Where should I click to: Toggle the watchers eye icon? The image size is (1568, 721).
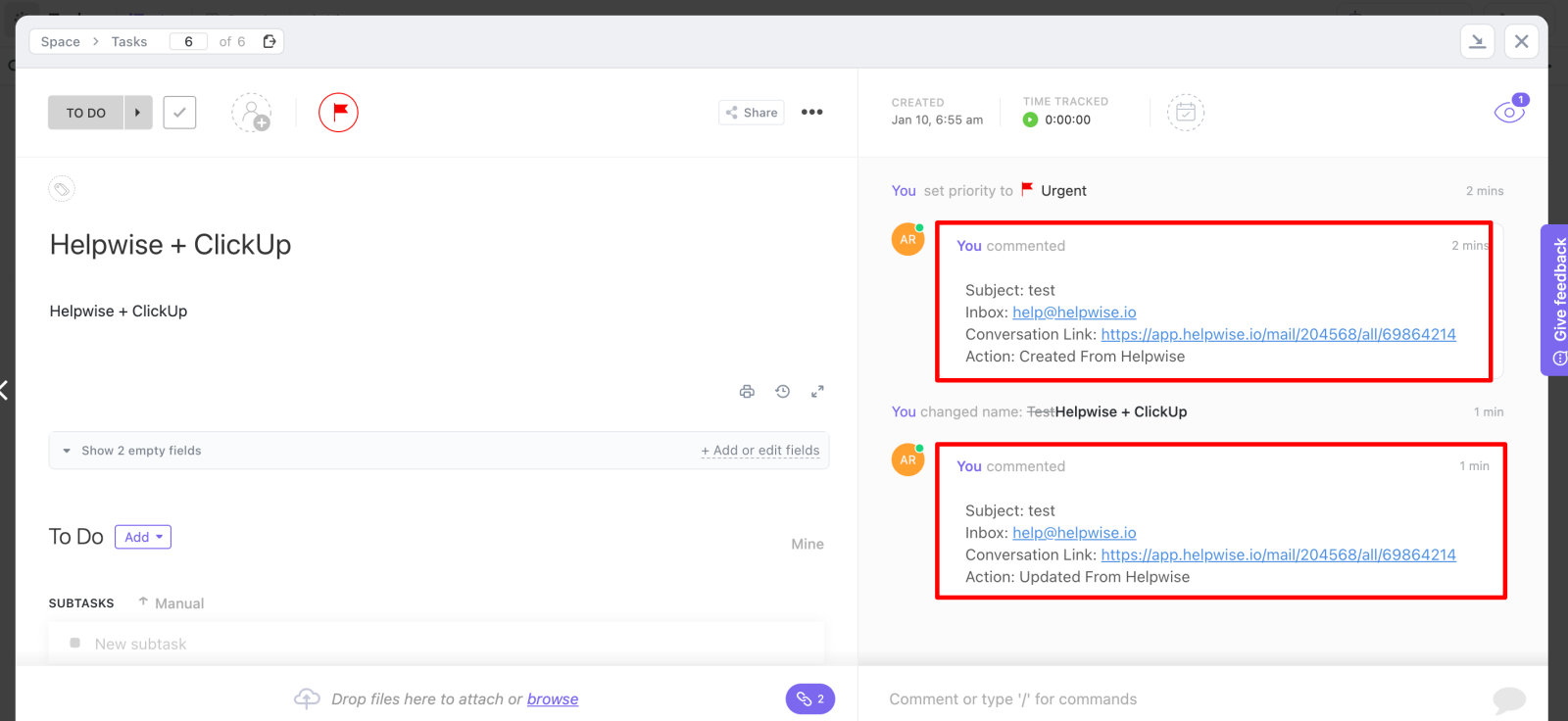coord(1508,113)
